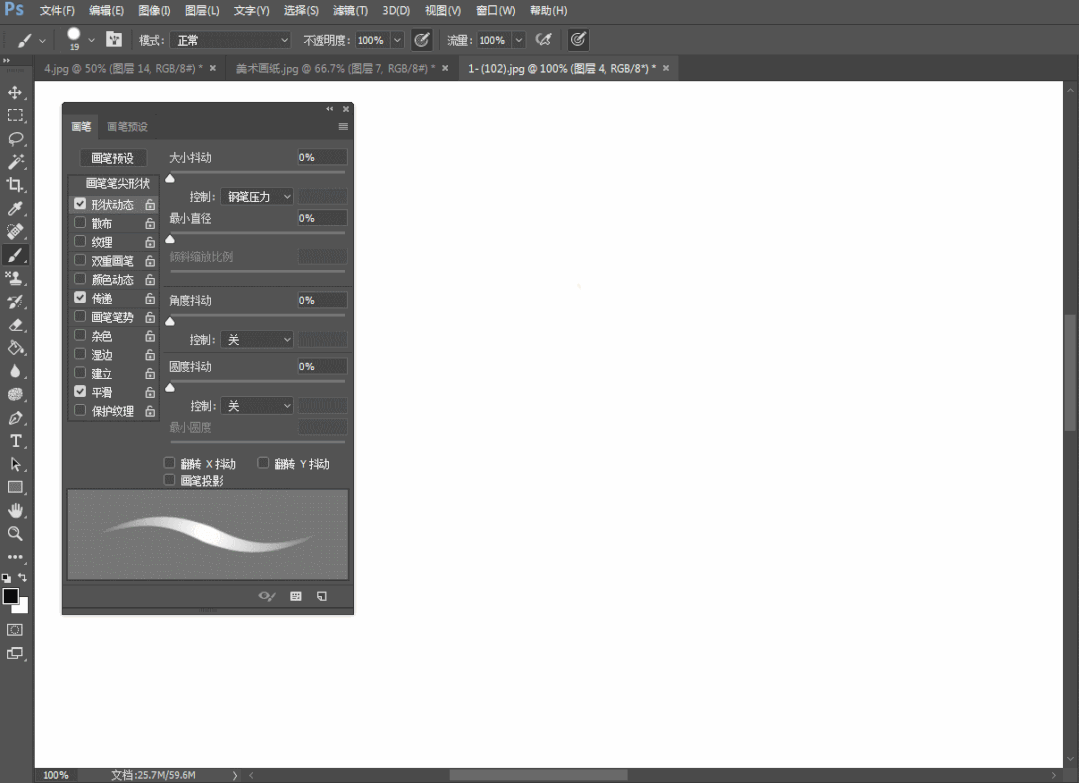Click the 画笔笔尖形状 button
The width and height of the screenshot is (1079, 783).
coord(117,183)
